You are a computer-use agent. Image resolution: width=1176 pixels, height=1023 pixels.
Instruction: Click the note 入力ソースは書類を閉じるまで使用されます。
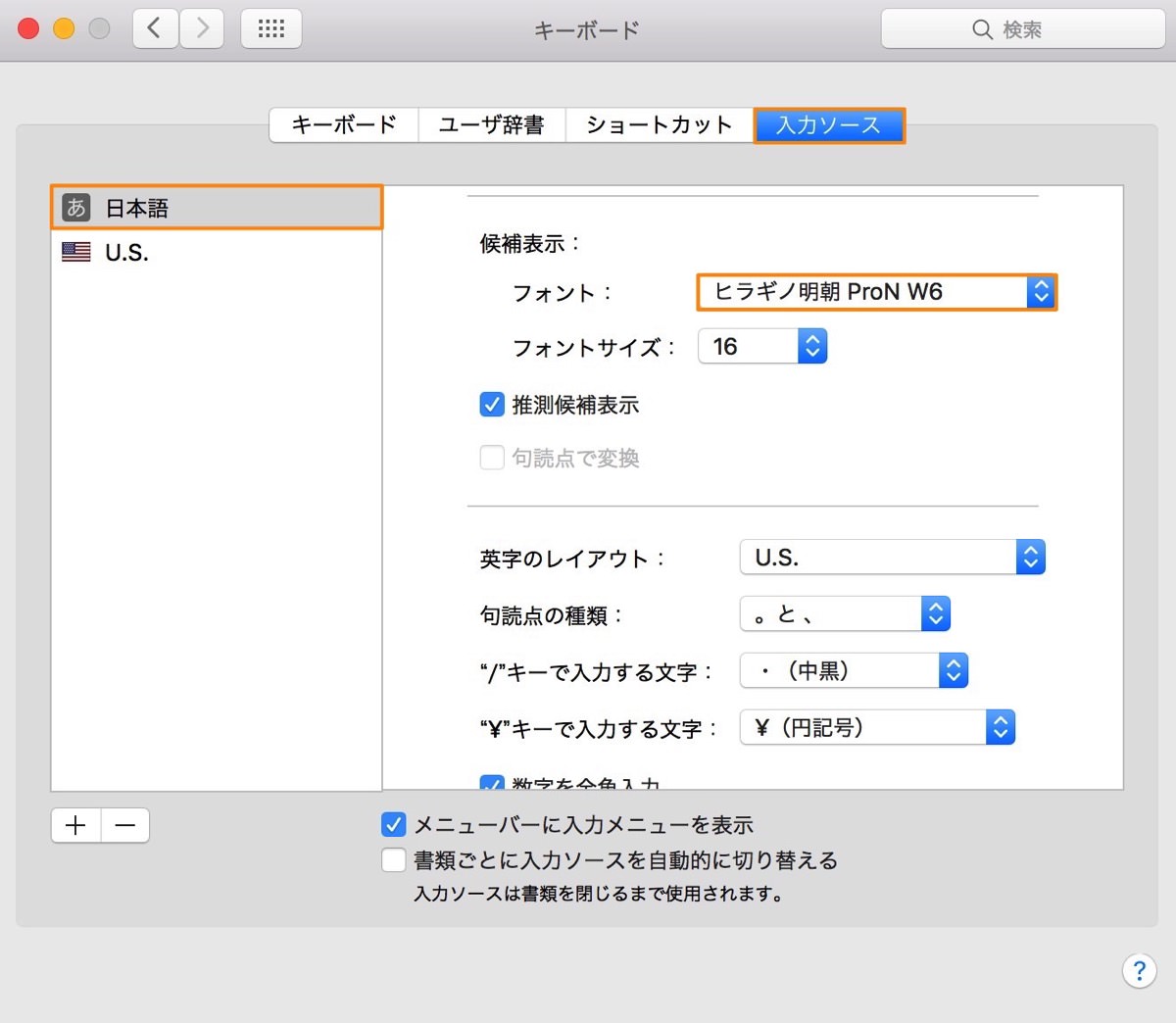coord(600,894)
